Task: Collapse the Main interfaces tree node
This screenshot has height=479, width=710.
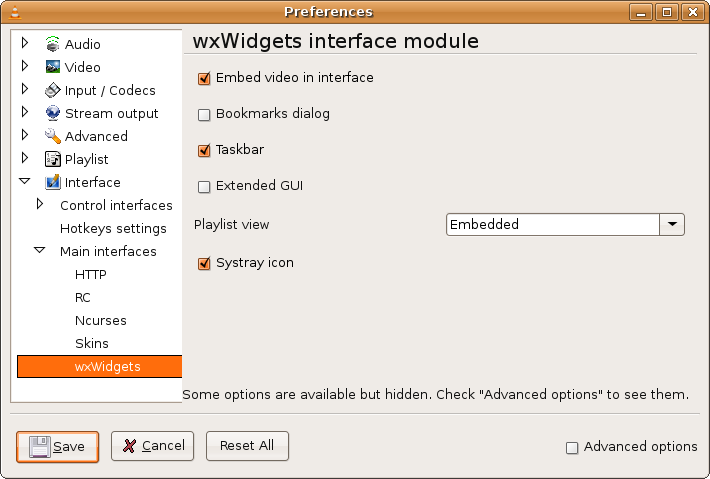Action: click(x=40, y=250)
